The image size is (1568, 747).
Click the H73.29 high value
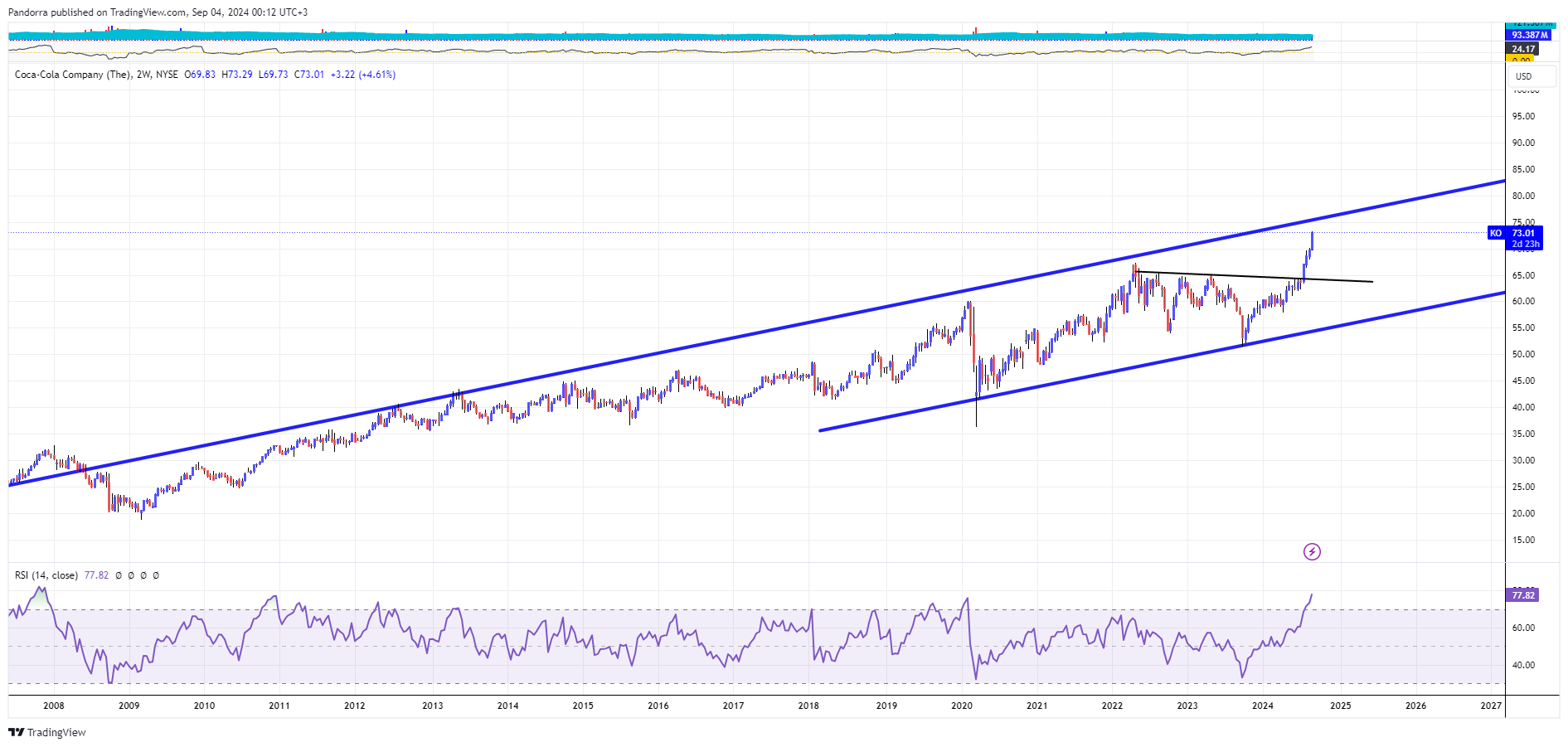coord(237,75)
